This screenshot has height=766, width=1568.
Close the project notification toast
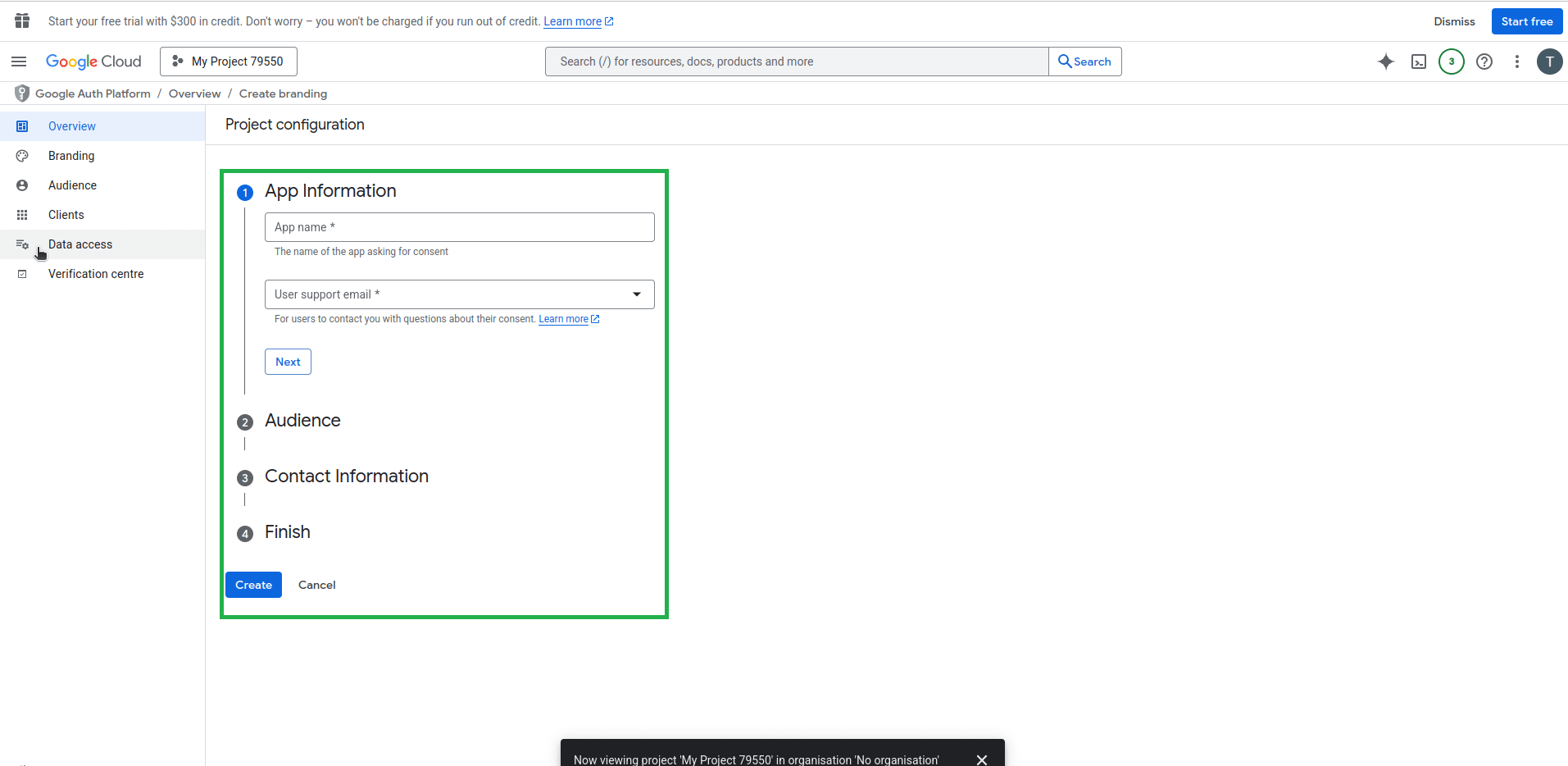pos(981,759)
